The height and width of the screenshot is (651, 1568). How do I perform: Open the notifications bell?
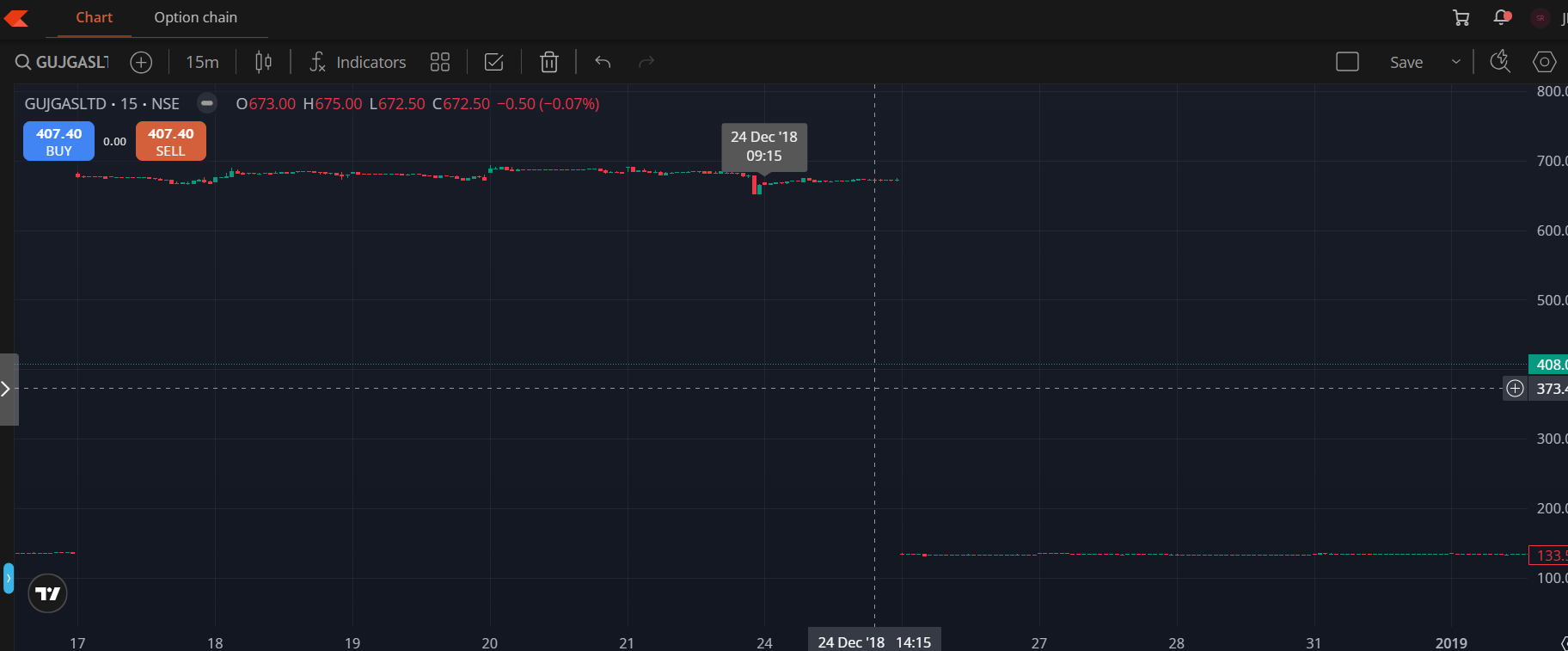click(x=1502, y=18)
